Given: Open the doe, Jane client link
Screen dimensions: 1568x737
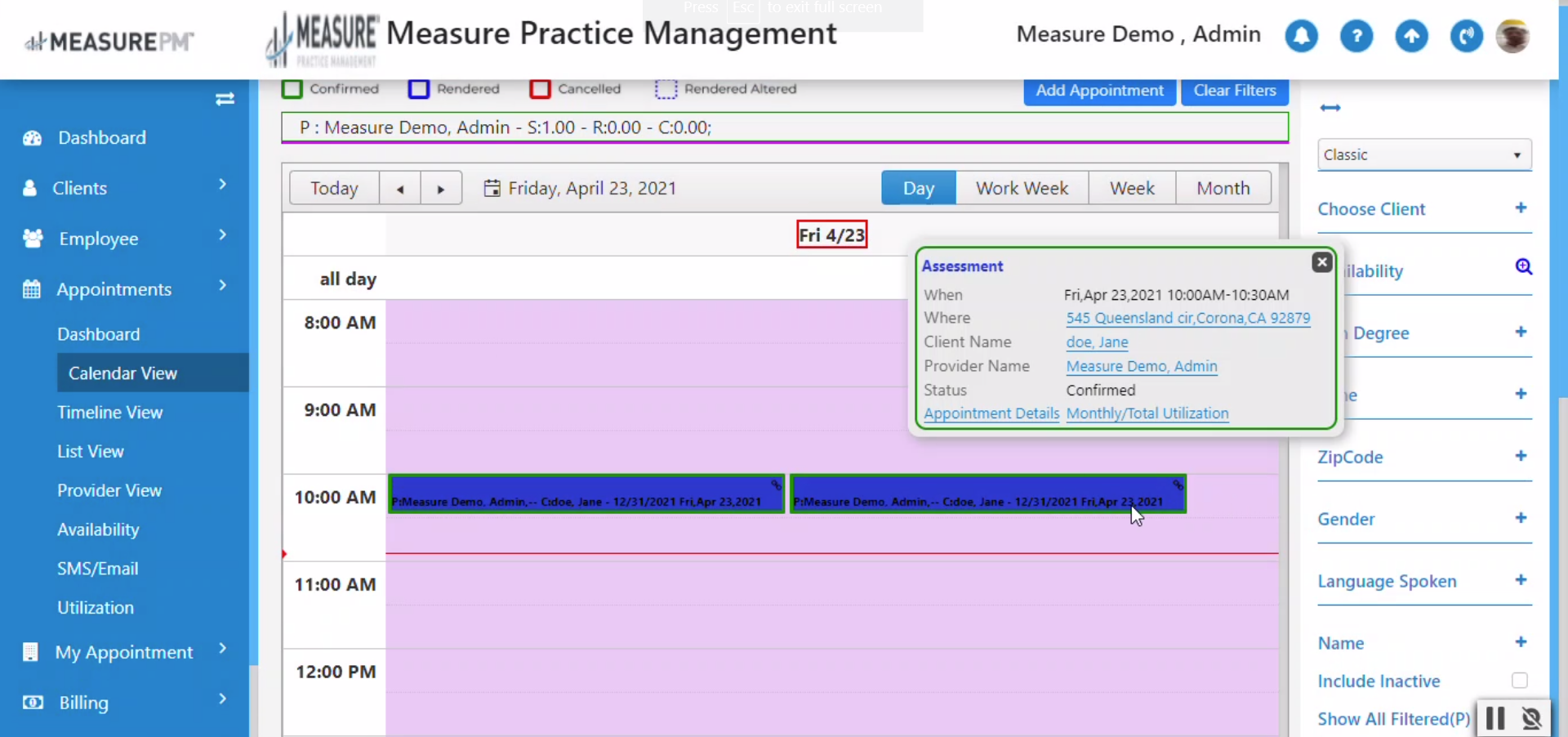Looking at the screenshot, I should 1097,342.
